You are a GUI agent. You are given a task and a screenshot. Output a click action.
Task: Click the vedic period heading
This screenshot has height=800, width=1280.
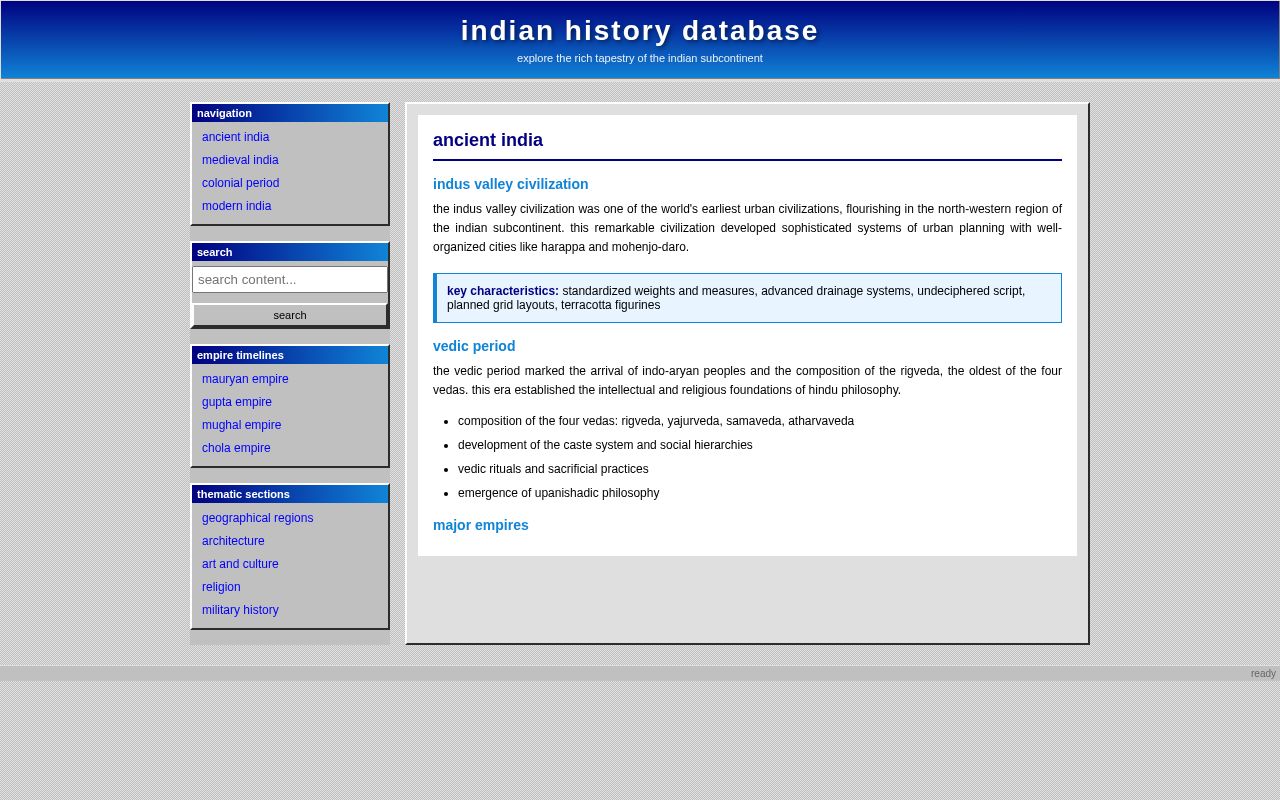474,346
